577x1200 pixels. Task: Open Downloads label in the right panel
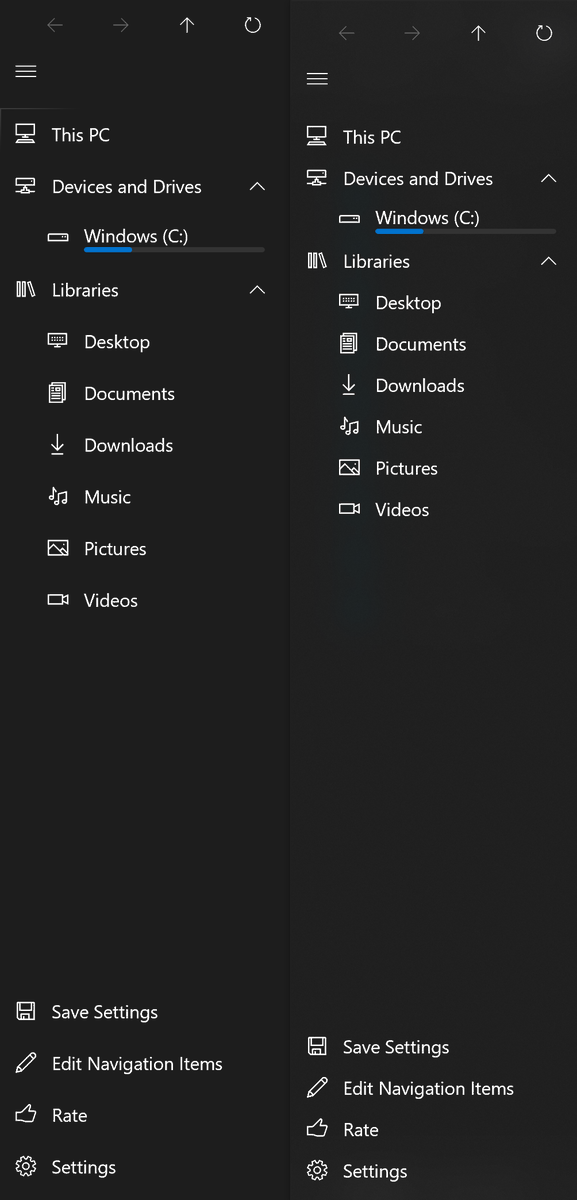420,385
